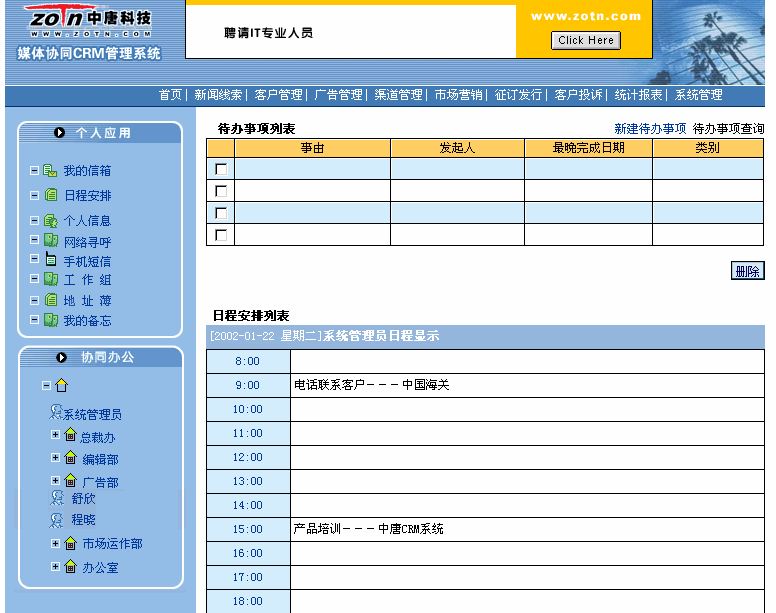Select the fourth to-do row checkbox

[221, 235]
